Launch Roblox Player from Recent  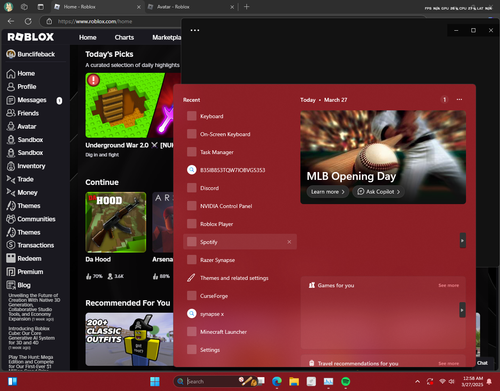point(240,224)
